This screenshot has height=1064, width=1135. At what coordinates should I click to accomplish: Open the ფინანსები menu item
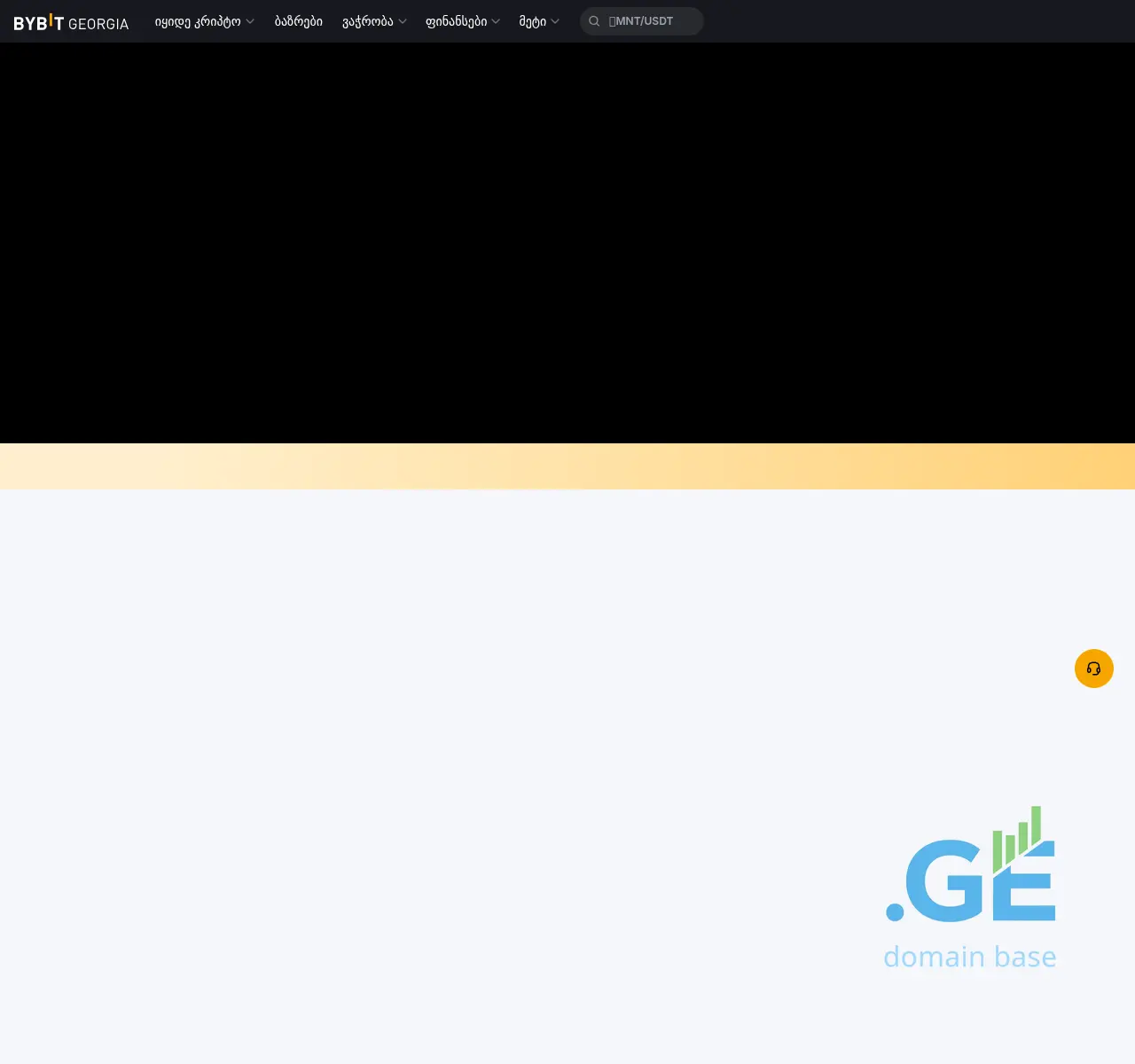tap(456, 21)
